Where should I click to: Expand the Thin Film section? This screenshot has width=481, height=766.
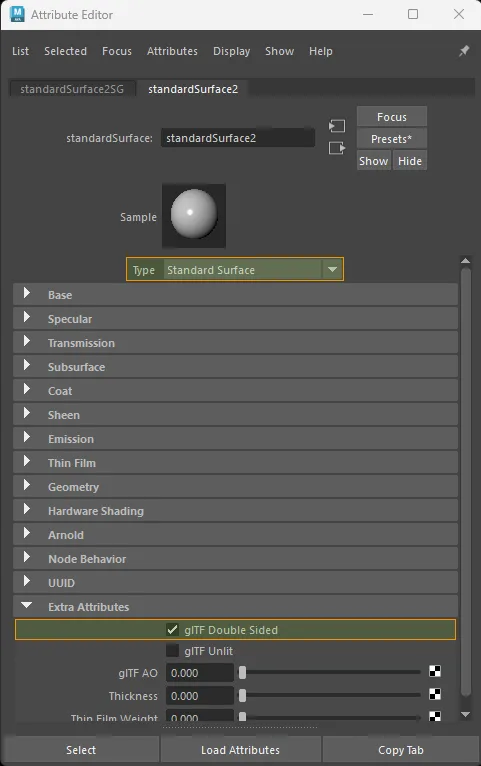point(235,462)
